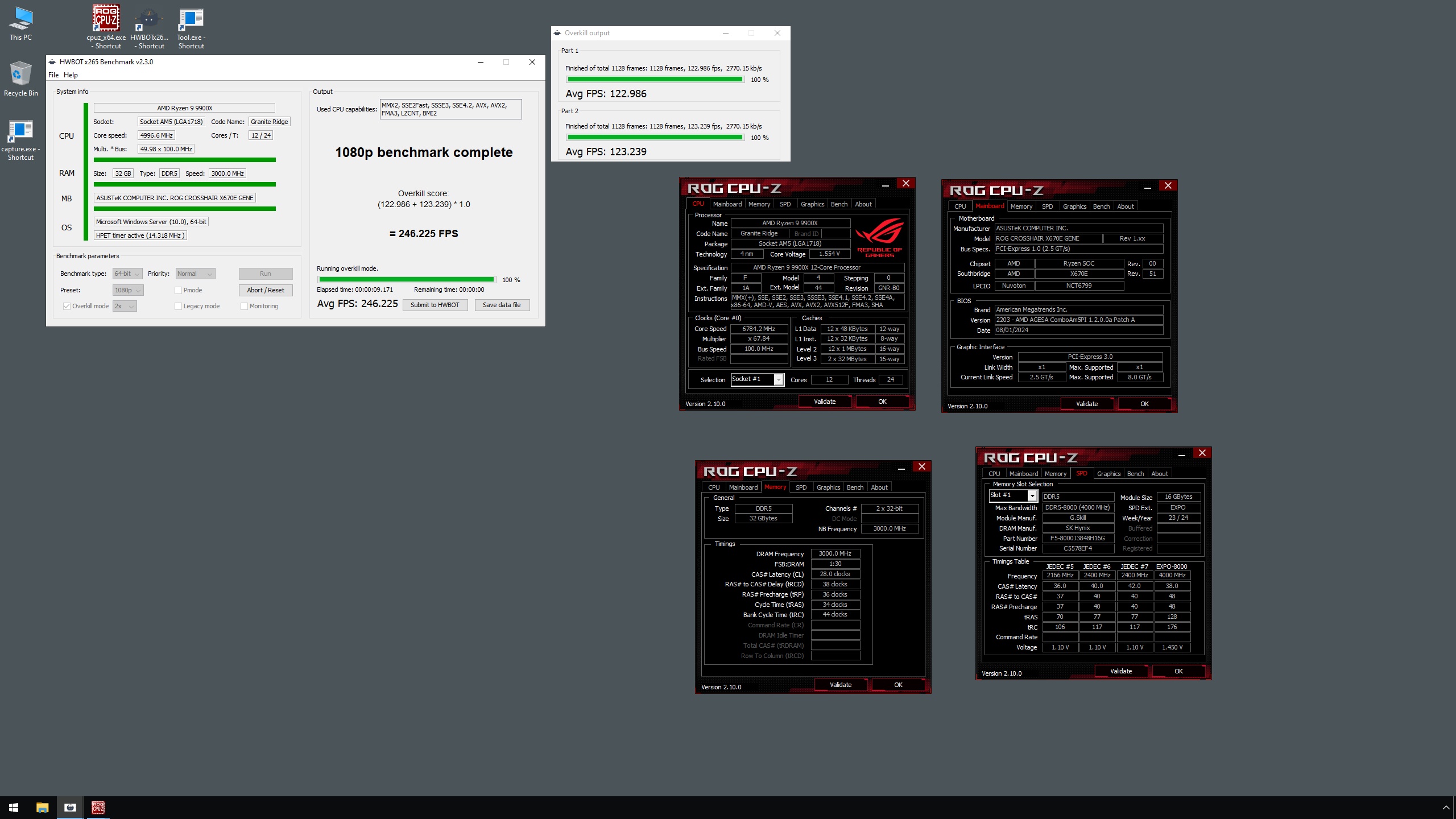Open Tool.exe shortcut on desktop
The width and height of the screenshot is (1456, 819).
[x=191, y=27]
